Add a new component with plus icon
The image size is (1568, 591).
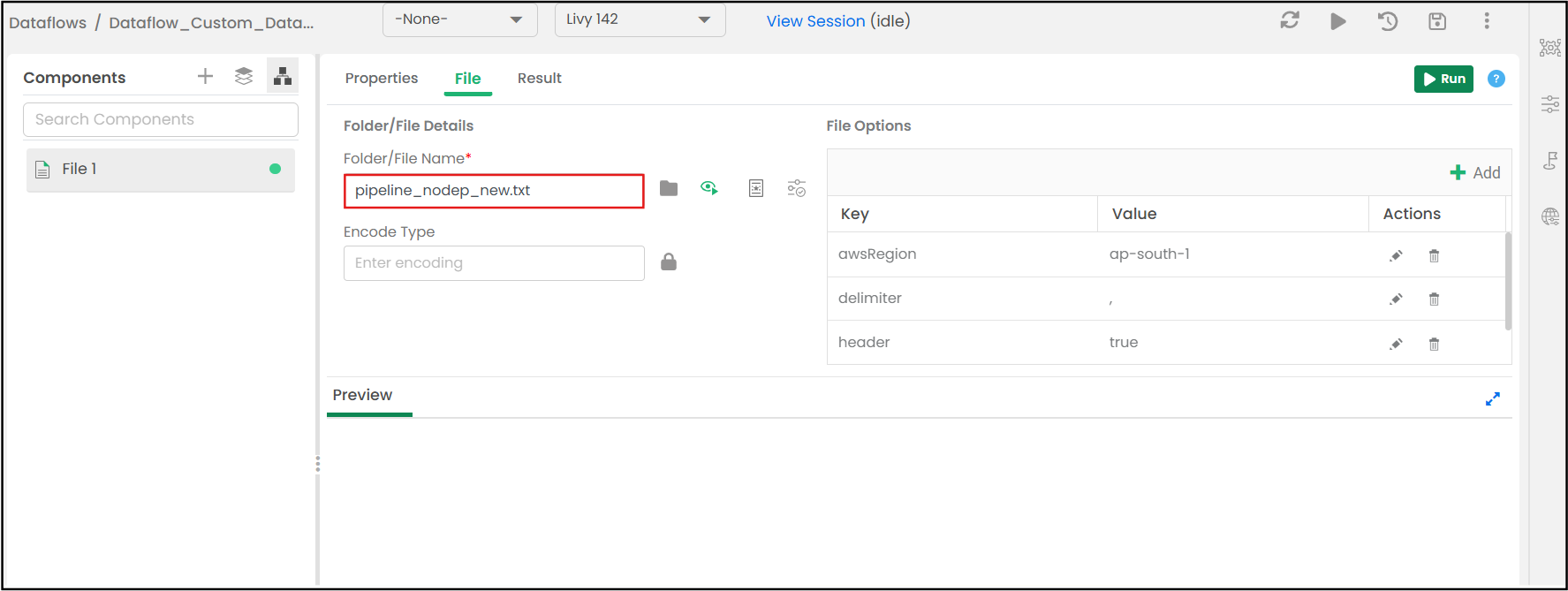tap(205, 77)
